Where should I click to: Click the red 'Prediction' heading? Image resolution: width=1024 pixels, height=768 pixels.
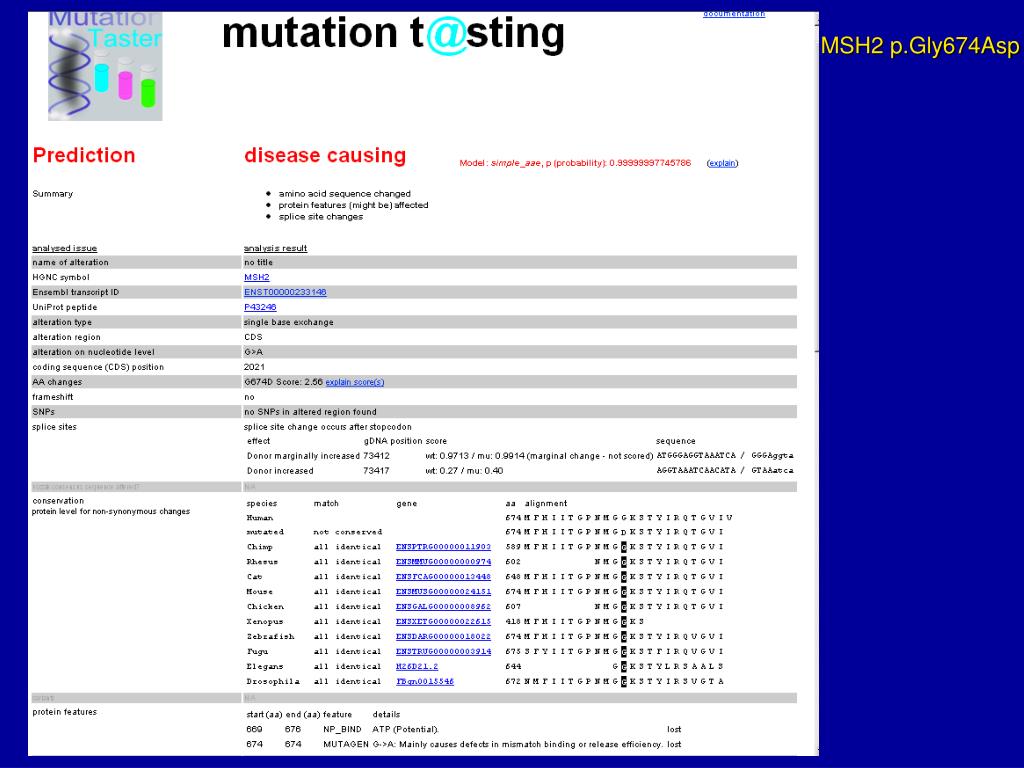click(x=84, y=155)
